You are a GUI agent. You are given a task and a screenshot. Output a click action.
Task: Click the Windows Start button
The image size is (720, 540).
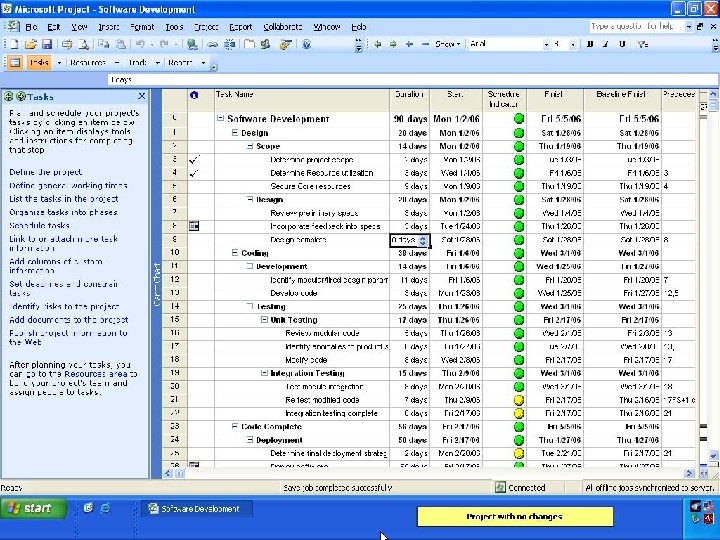click(x=33, y=508)
